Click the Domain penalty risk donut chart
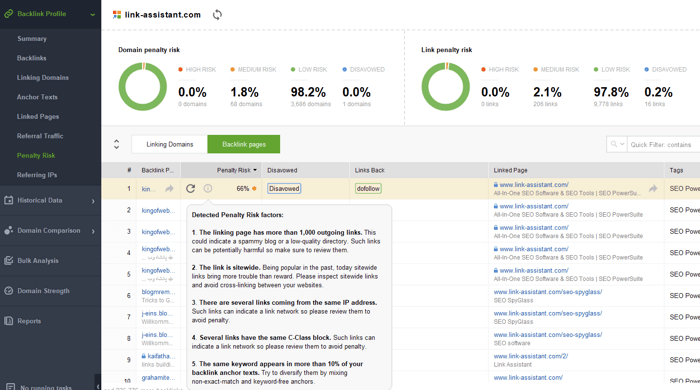700x390 pixels. coord(142,87)
